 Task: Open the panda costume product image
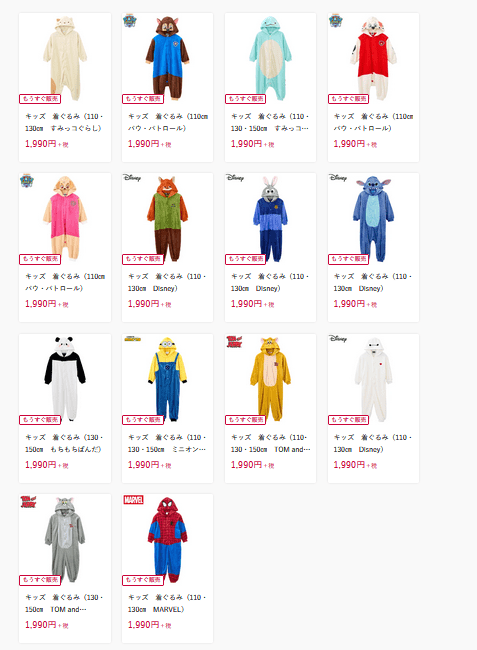[65, 378]
